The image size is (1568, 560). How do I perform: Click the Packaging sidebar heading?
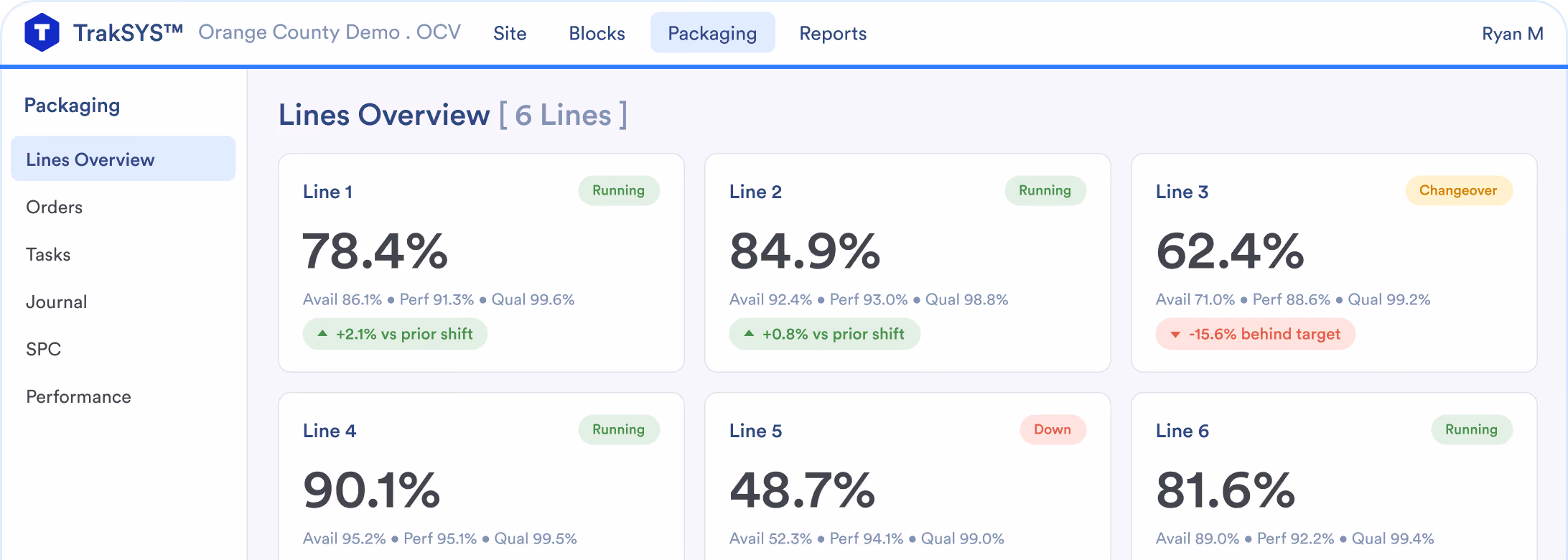point(72,106)
